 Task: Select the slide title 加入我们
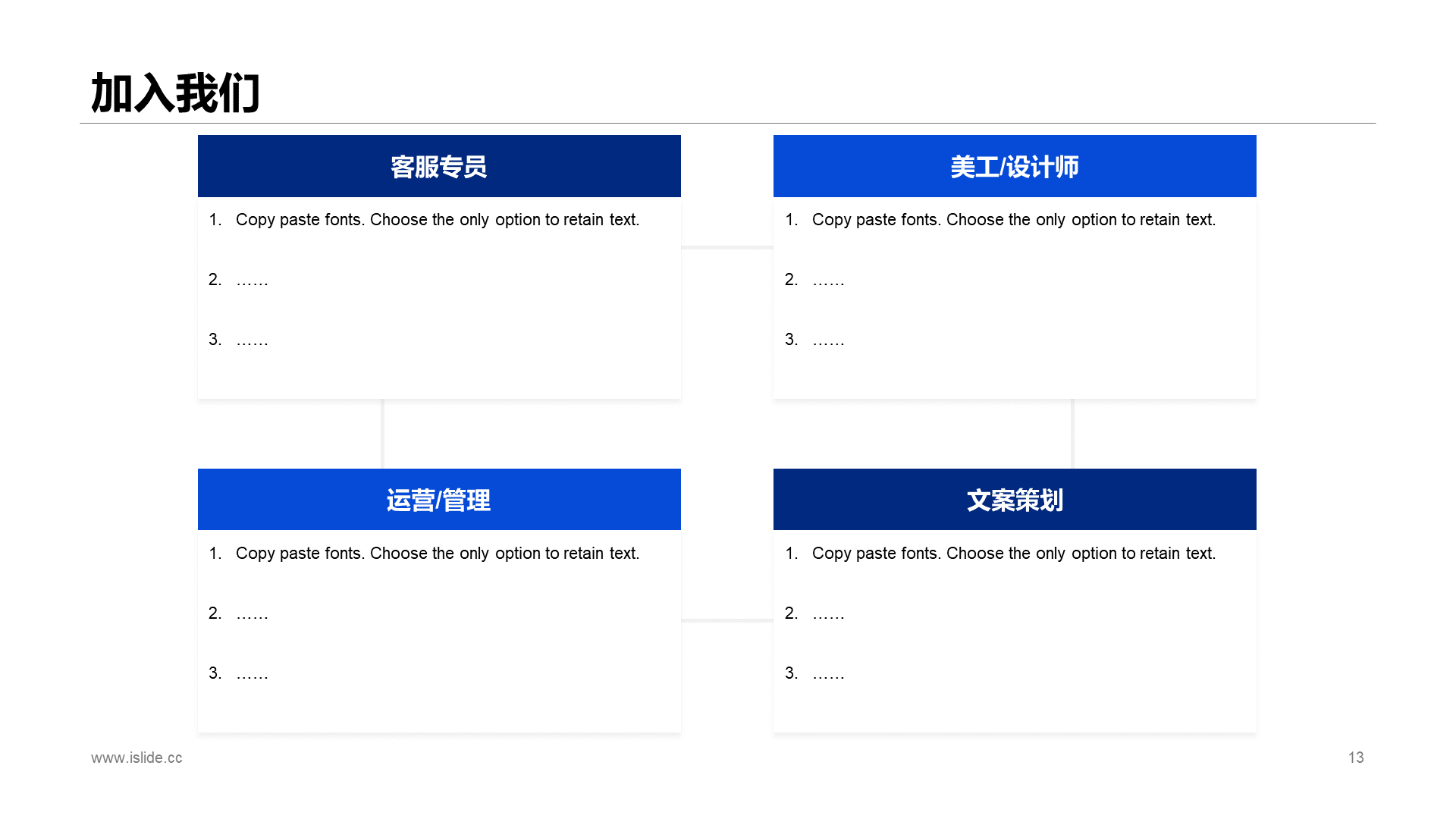pyautogui.click(x=175, y=93)
